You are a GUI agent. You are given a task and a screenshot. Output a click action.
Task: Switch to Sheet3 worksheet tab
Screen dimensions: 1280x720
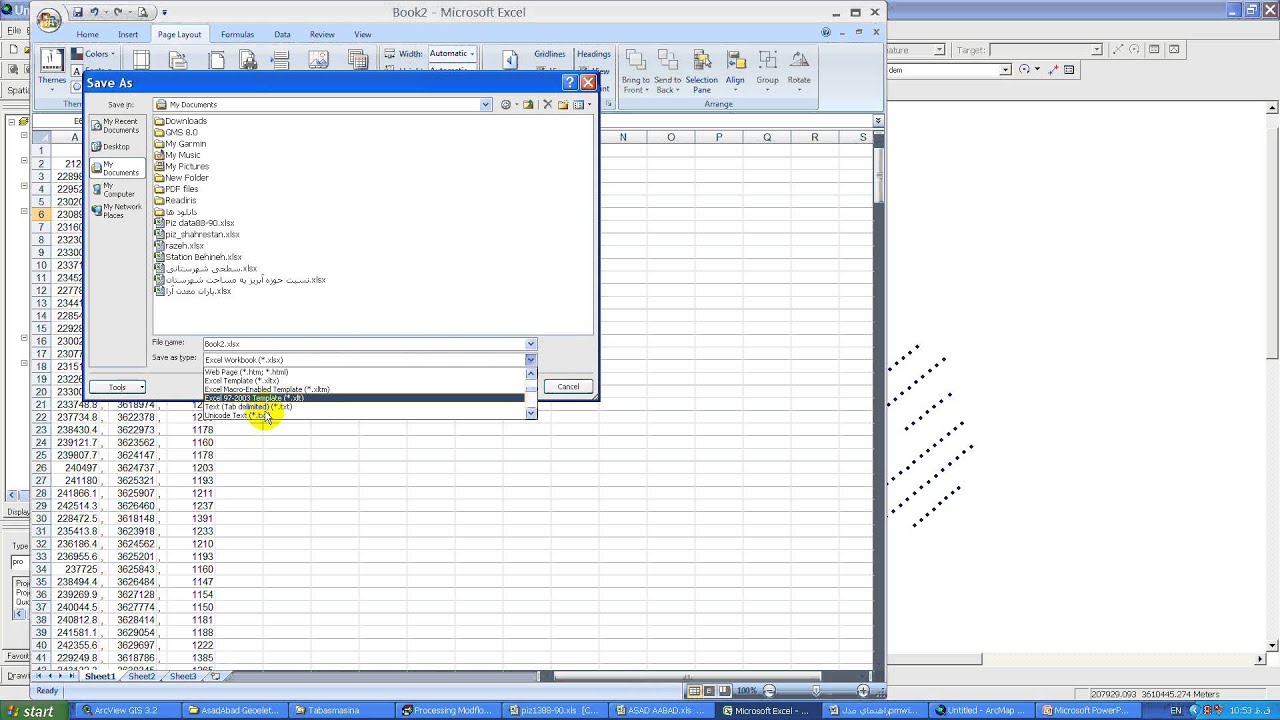tap(183, 676)
